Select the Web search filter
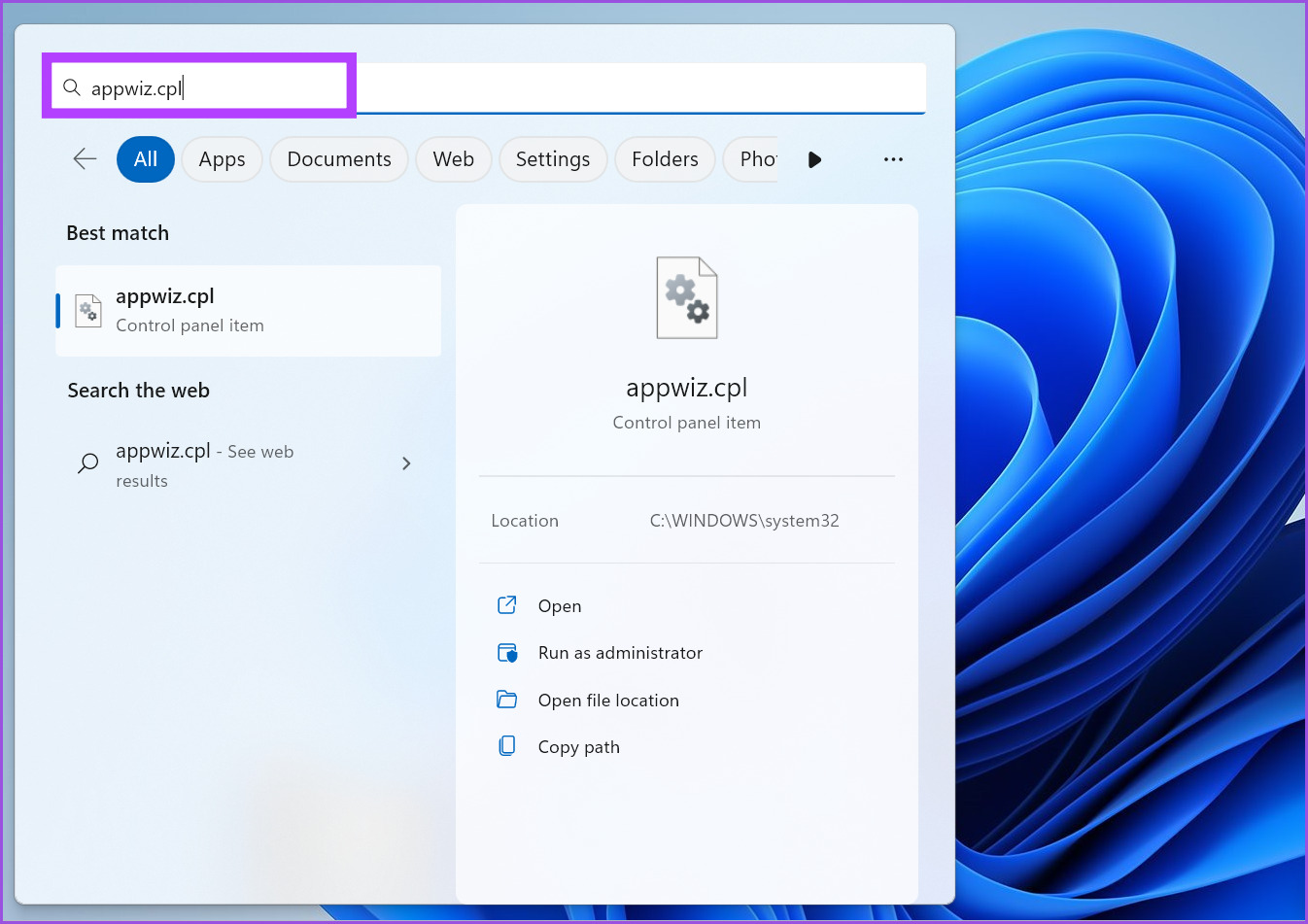The width and height of the screenshot is (1308, 924). pyautogui.click(x=453, y=159)
